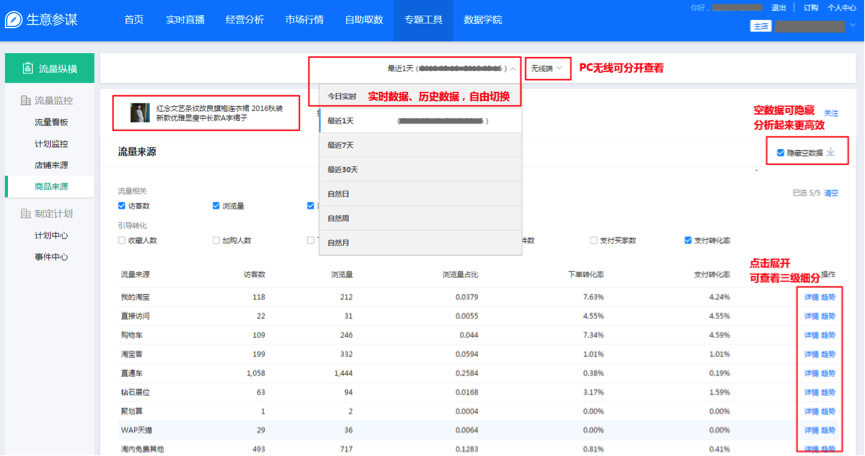Click the 流量纵横 chart icon in sidebar

coord(27,69)
